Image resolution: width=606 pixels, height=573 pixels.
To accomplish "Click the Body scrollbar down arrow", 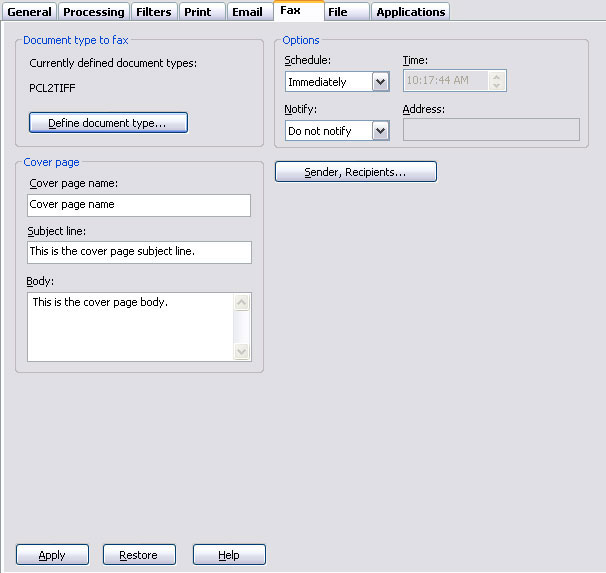I will pos(241,352).
